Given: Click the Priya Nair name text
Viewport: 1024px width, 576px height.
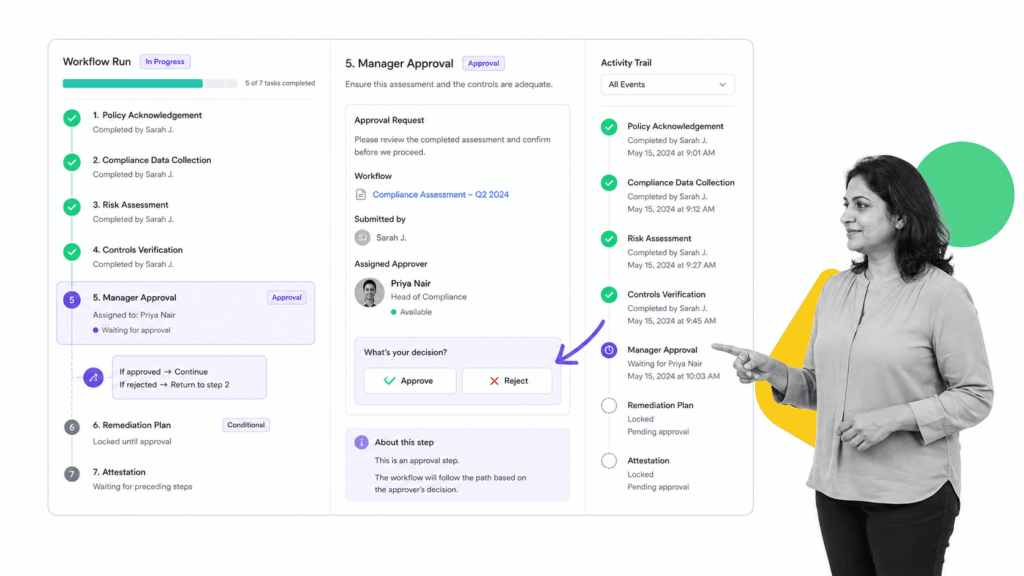Looking at the screenshot, I should [411, 283].
